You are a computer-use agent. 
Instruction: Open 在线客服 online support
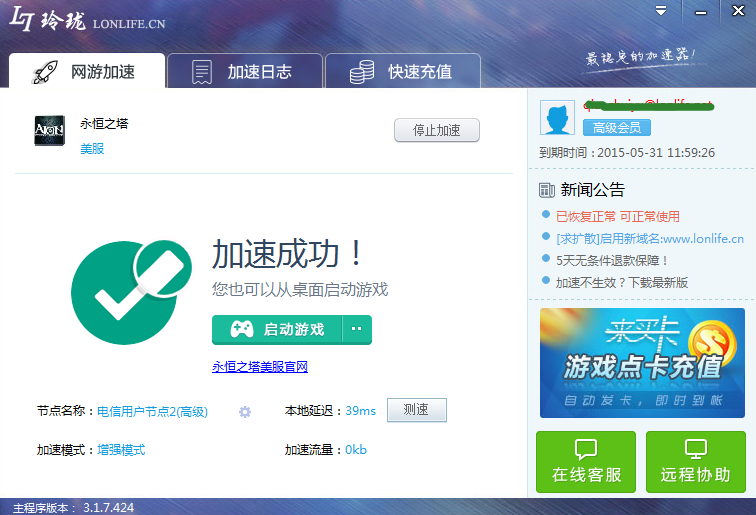pos(586,462)
